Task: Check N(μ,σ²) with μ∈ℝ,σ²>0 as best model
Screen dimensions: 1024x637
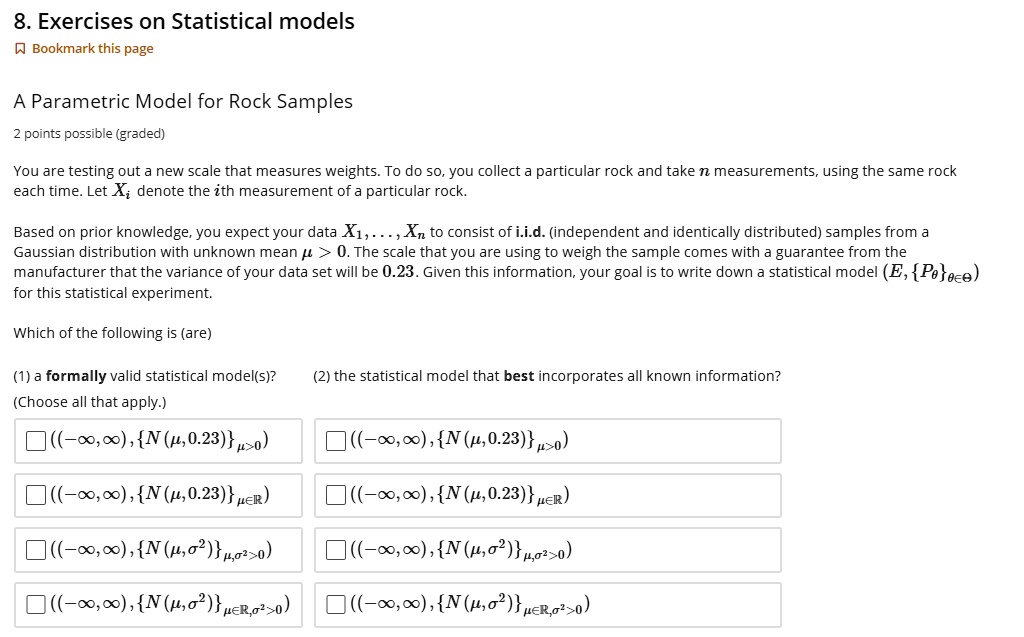Action: click(335, 603)
